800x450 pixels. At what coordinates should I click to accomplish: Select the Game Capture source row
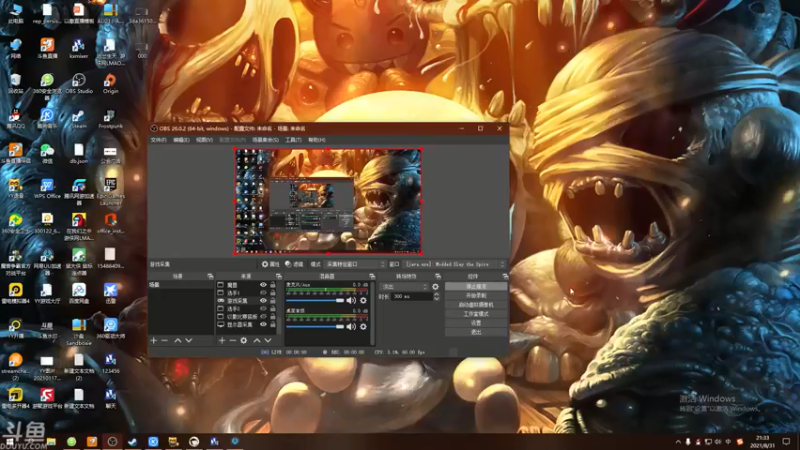(x=246, y=301)
